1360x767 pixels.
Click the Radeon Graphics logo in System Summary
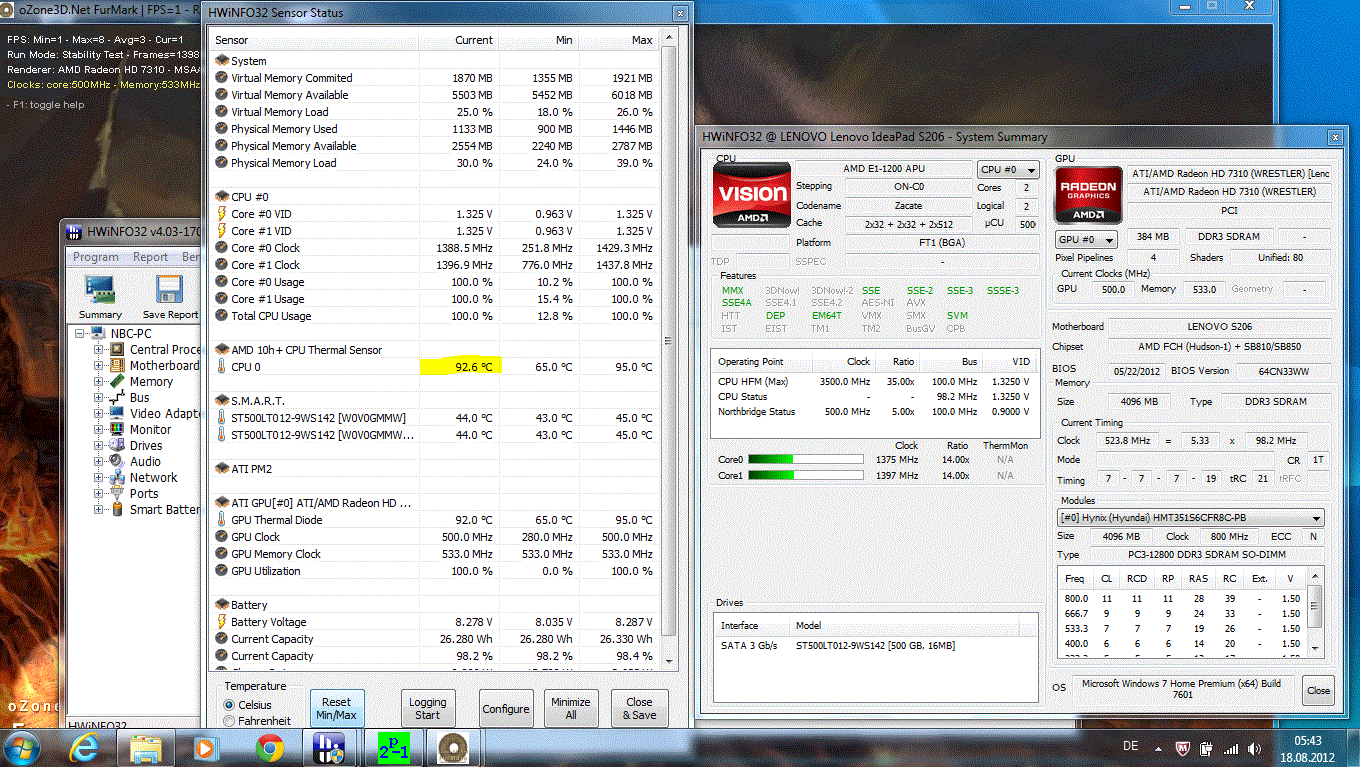[x=1087, y=195]
